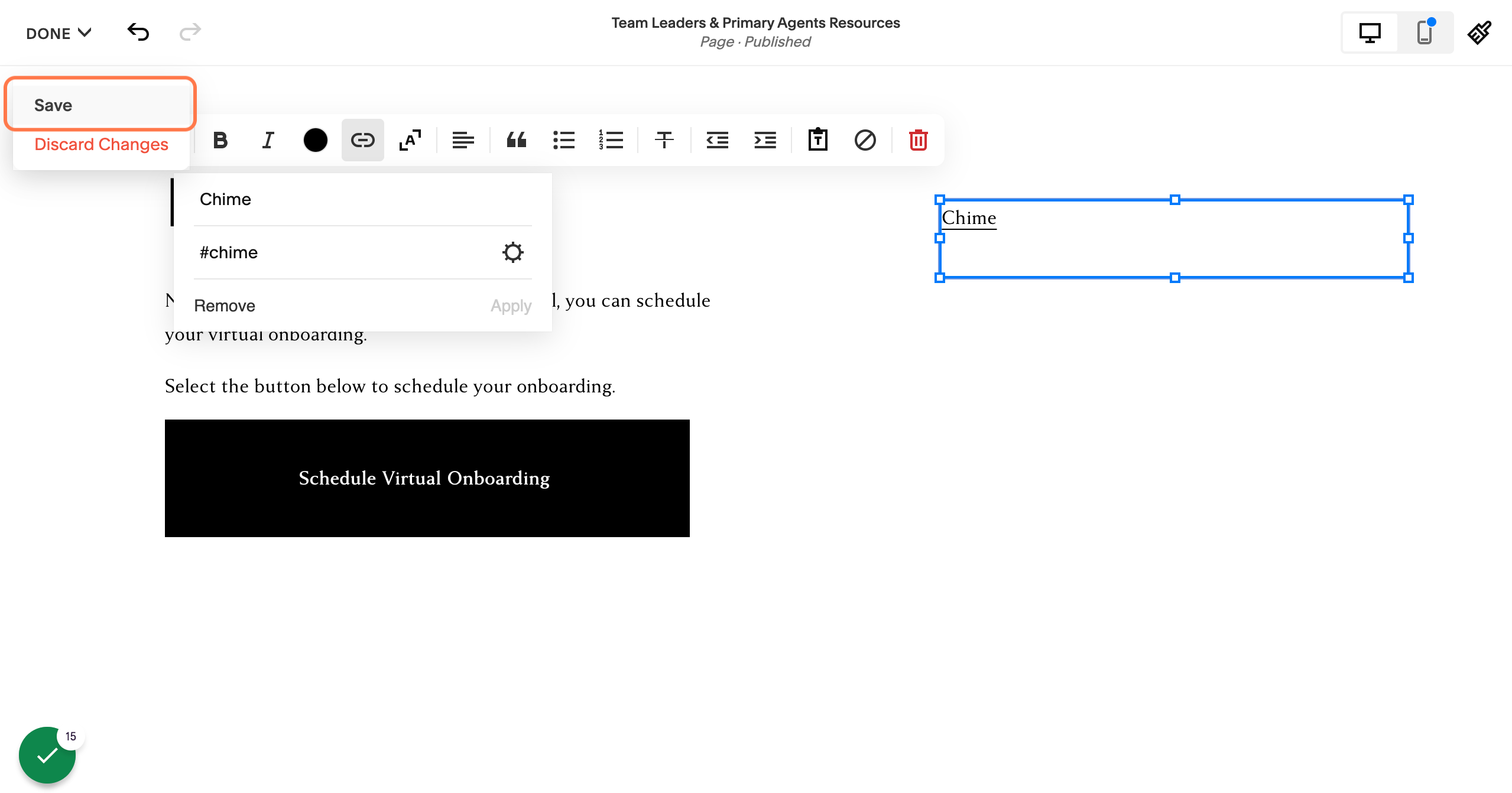Open link settings gear icon

pos(513,252)
